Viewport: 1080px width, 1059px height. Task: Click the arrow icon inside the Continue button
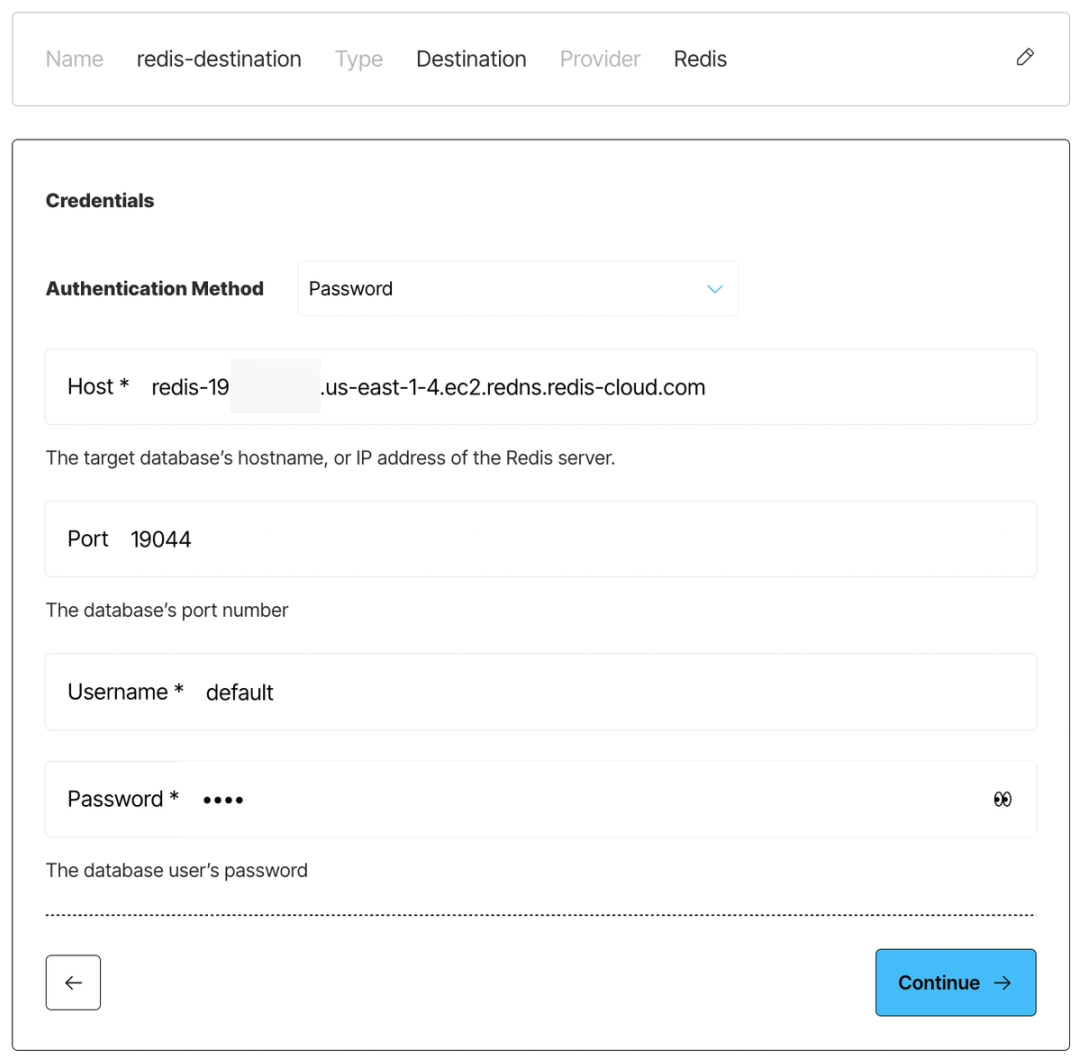click(x=1001, y=982)
